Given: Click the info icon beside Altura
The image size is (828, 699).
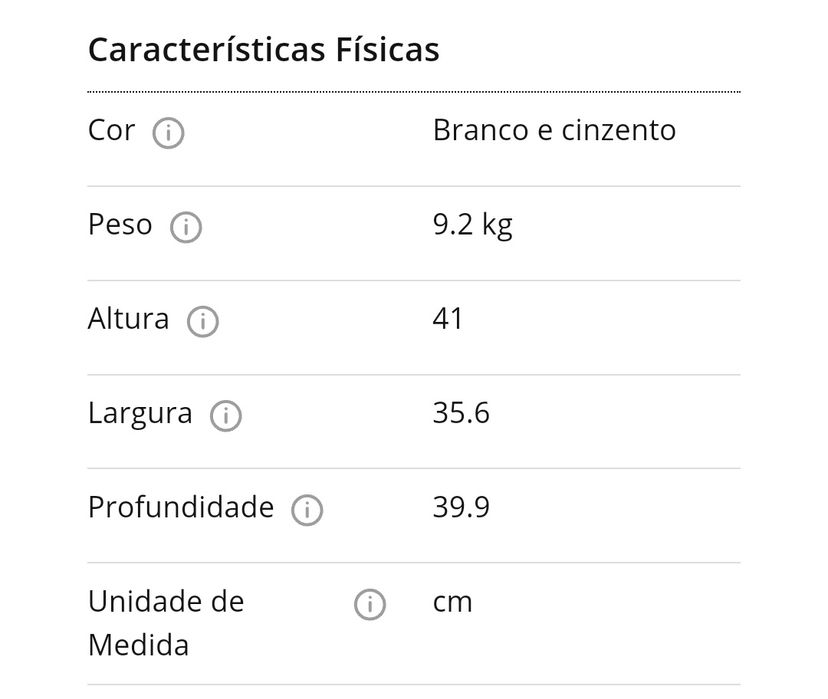Looking at the screenshot, I should point(202,322).
